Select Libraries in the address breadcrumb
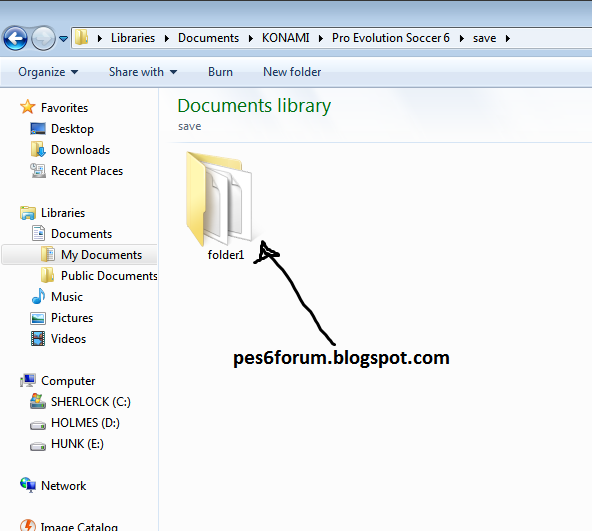Image resolution: width=592 pixels, height=531 pixels. [133, 38]
